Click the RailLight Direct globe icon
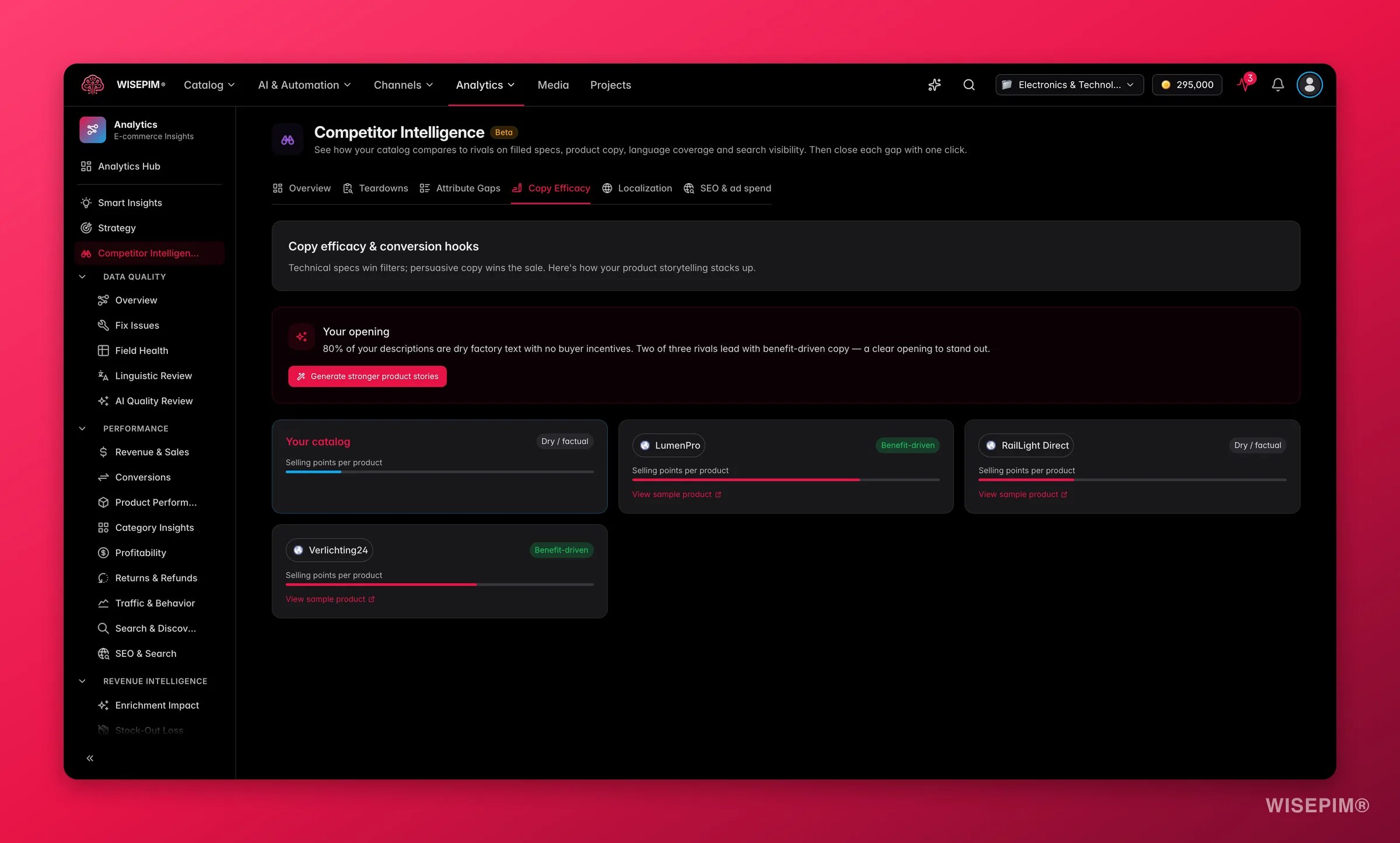This screenshot has height=843, width=1400. [991, 445]
